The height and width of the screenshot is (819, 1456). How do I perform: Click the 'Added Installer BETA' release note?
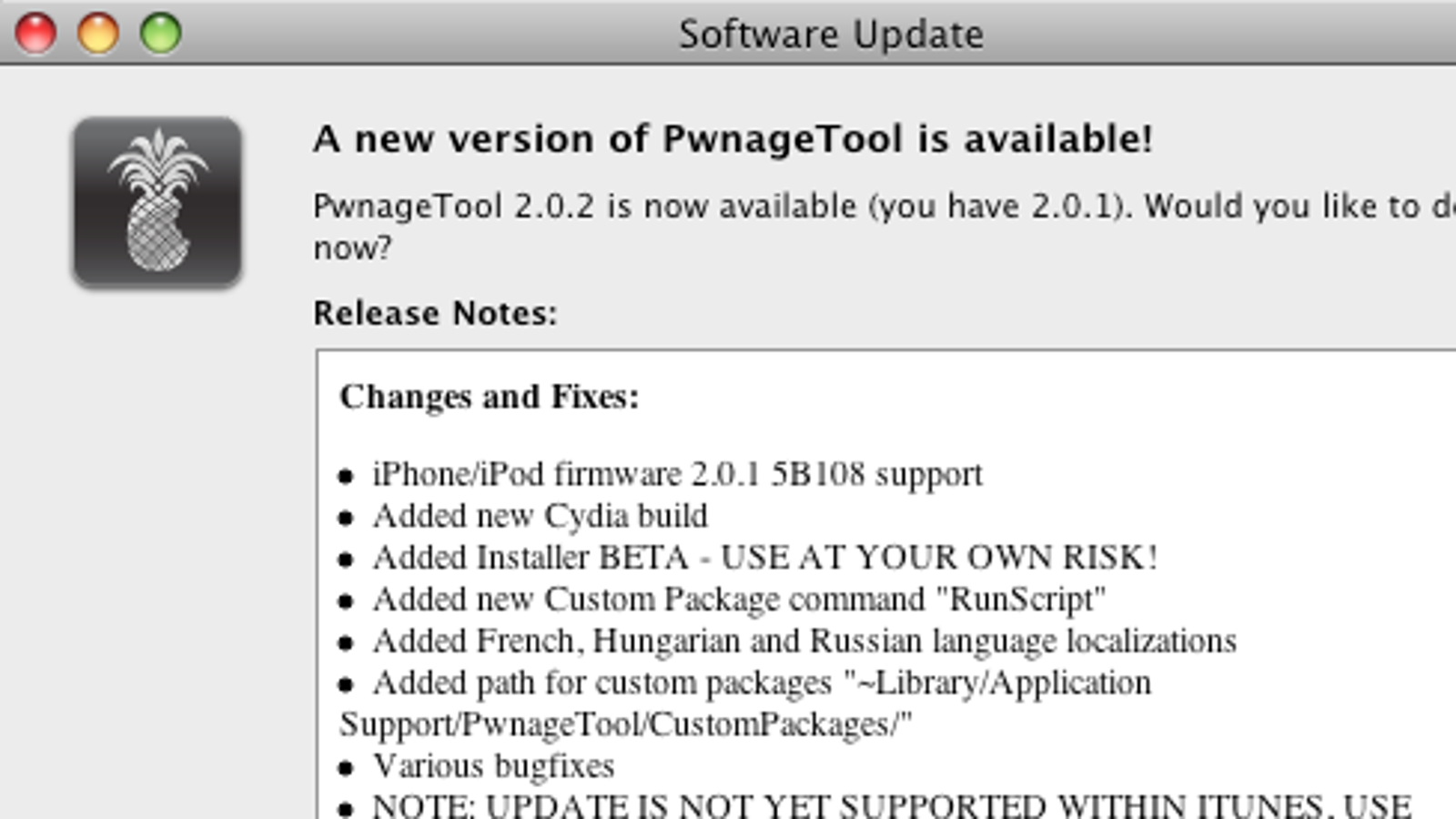pos(764,557)
